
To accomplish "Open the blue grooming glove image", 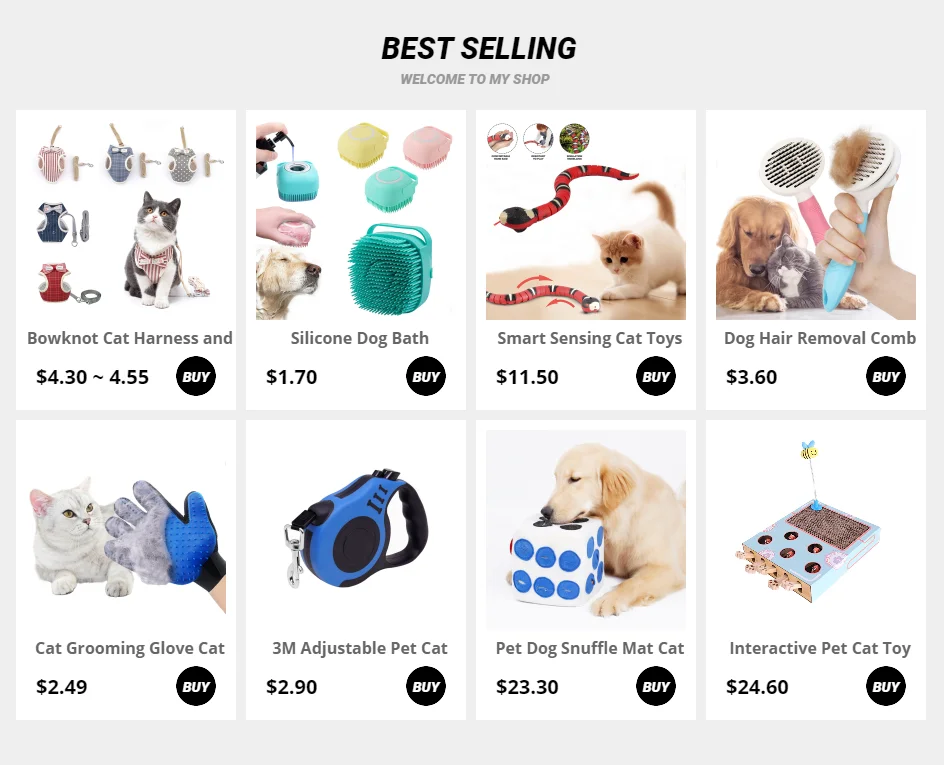I will click(x=126, y=530).
